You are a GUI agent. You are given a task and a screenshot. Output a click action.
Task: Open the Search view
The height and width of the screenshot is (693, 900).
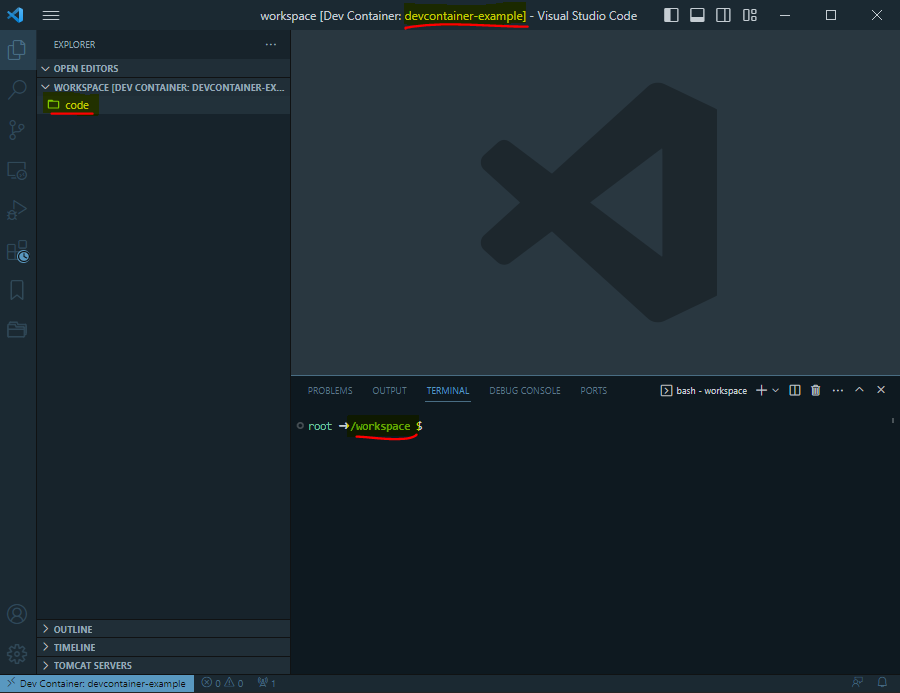(17, 90)
